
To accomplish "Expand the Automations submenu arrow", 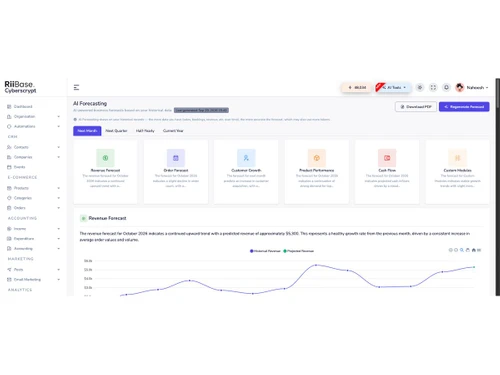I will [x=59, y=126].
